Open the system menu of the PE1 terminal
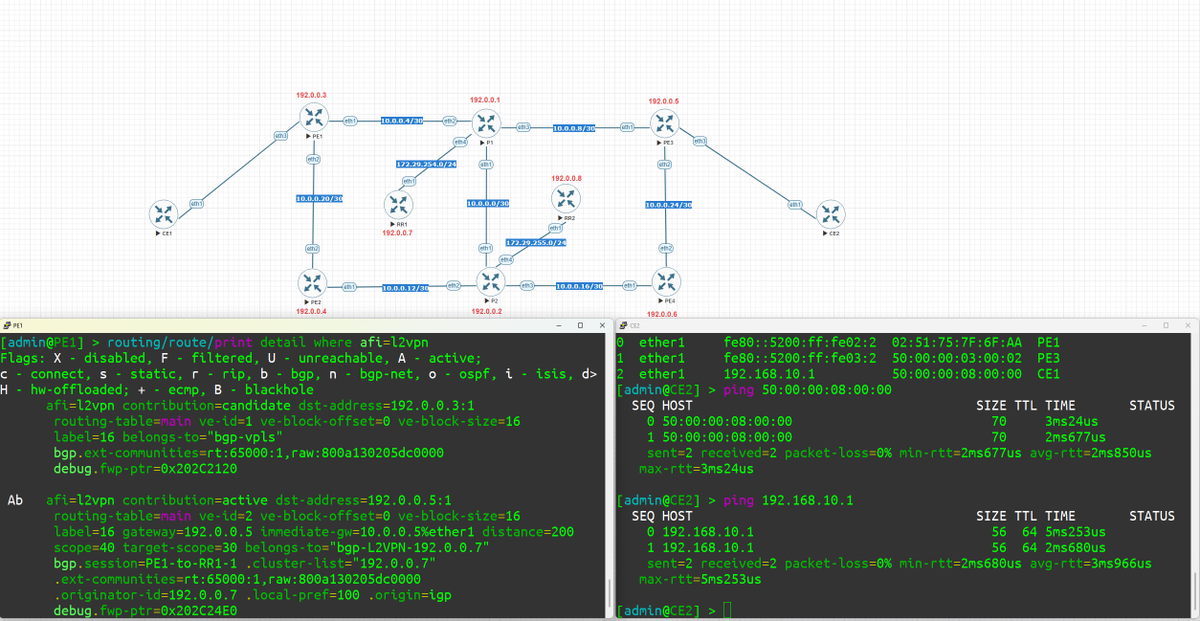This screenshot has width=1200, height=621. pyautogui.click(x=8, y=324)
